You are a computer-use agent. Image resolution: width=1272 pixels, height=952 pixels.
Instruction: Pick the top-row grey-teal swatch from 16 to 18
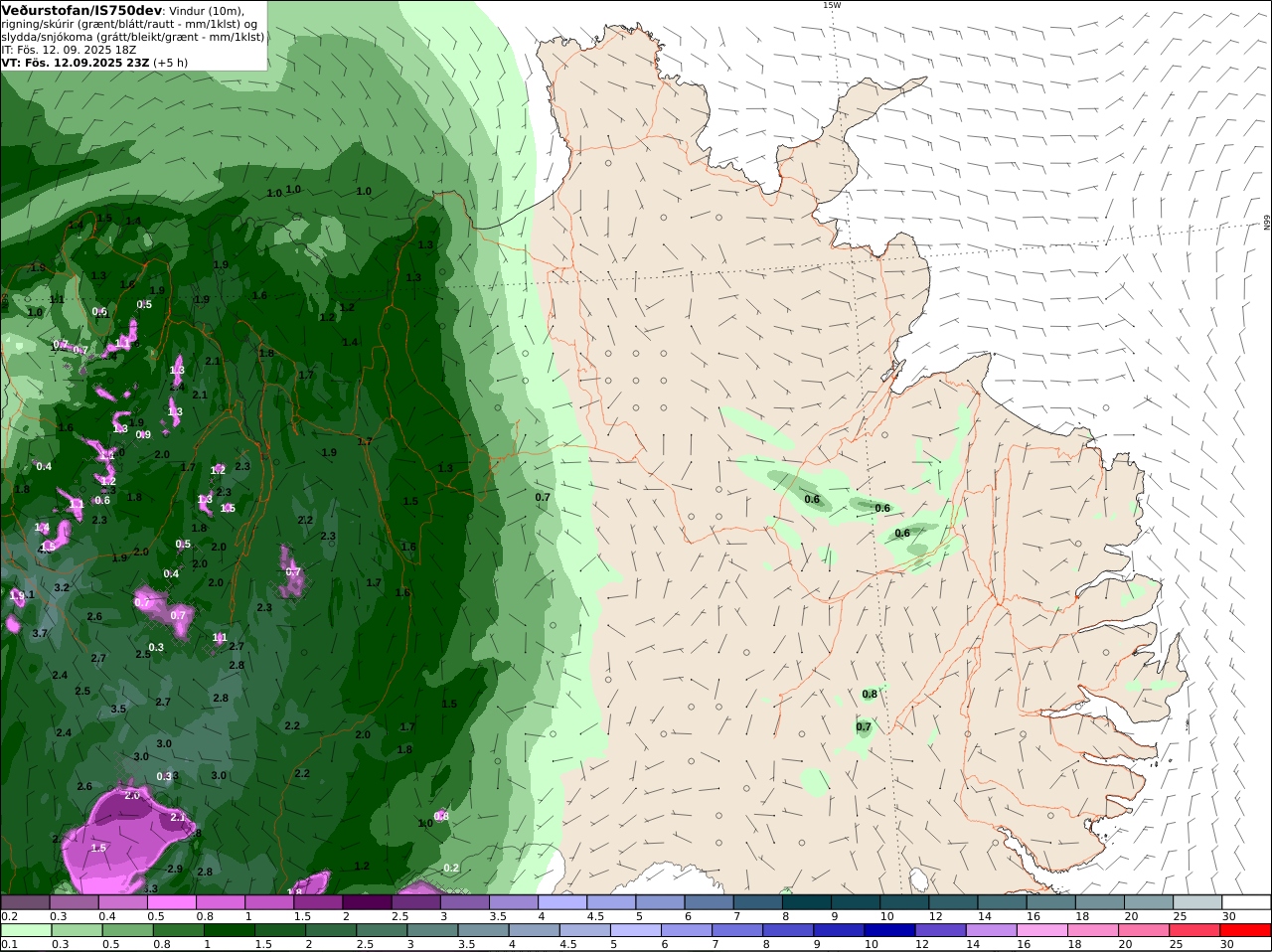[x=1051, y=902]
